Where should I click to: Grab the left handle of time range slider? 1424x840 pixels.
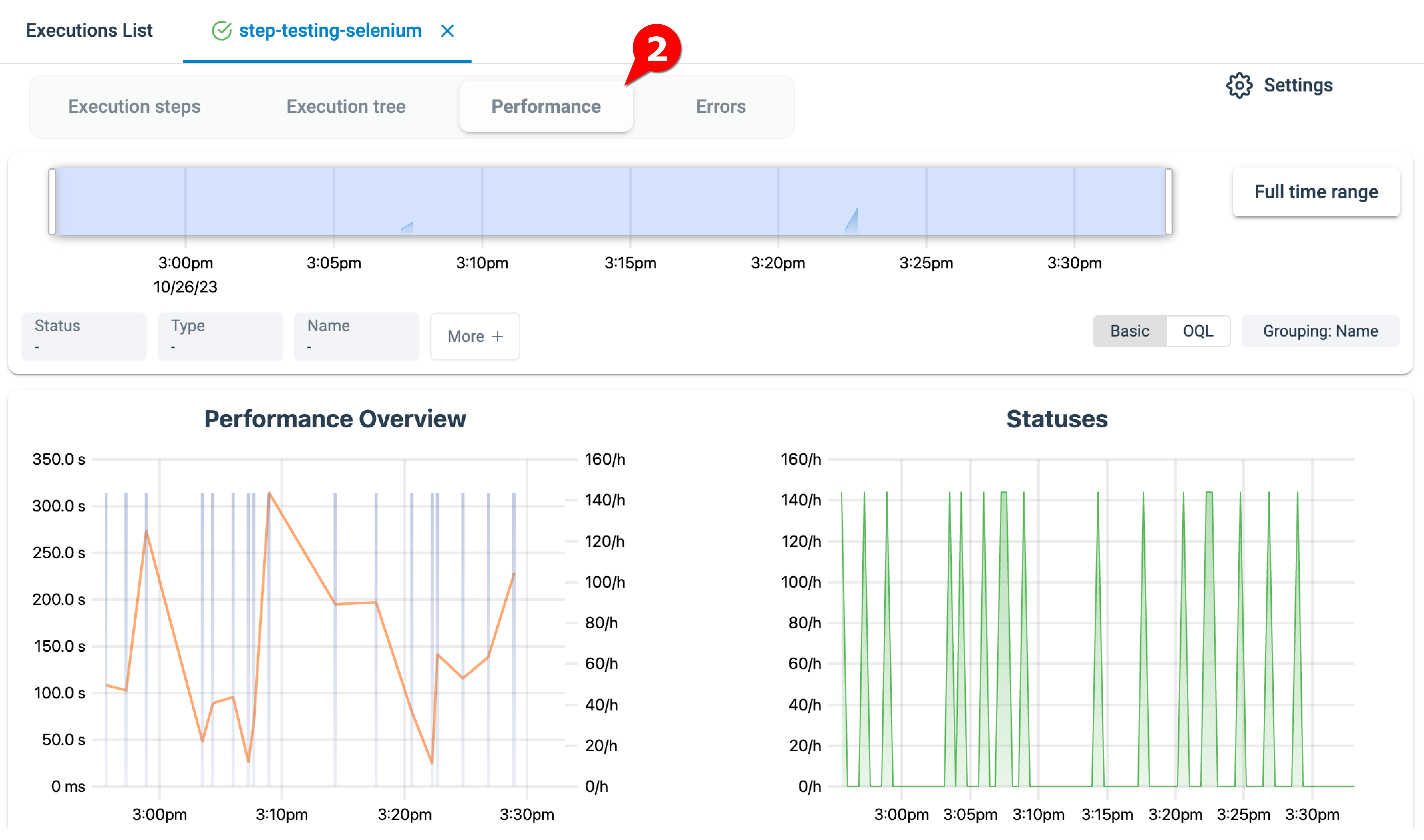tap(52, 202)
